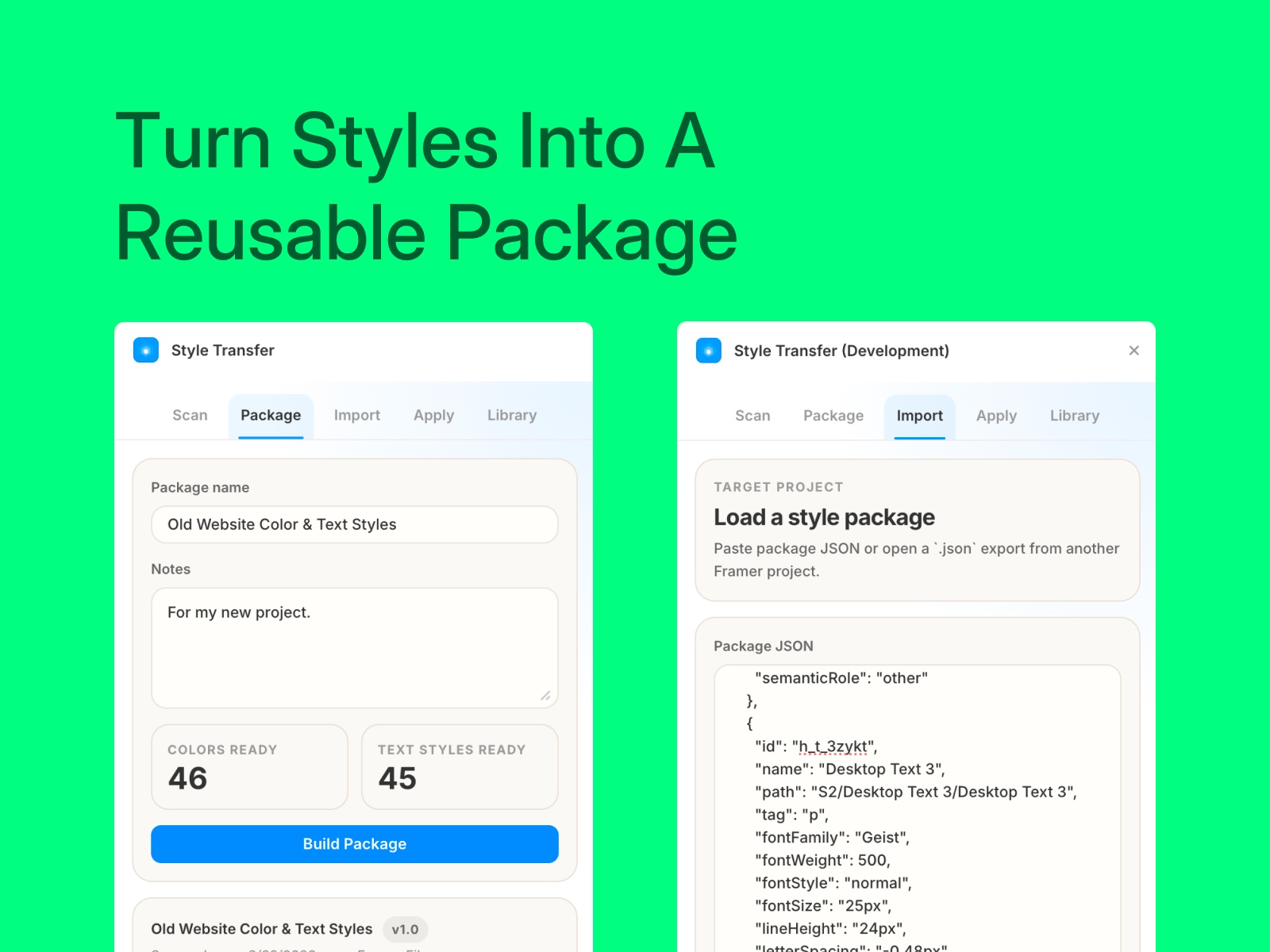Switch to the Library tab in right panel
The image size is (1270, 952).
tap(1074, 415)
